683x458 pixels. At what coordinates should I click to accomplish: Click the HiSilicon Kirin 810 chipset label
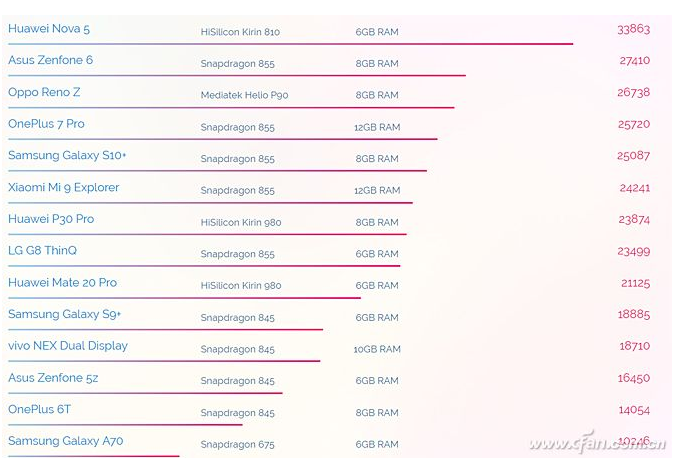(240, 32)
